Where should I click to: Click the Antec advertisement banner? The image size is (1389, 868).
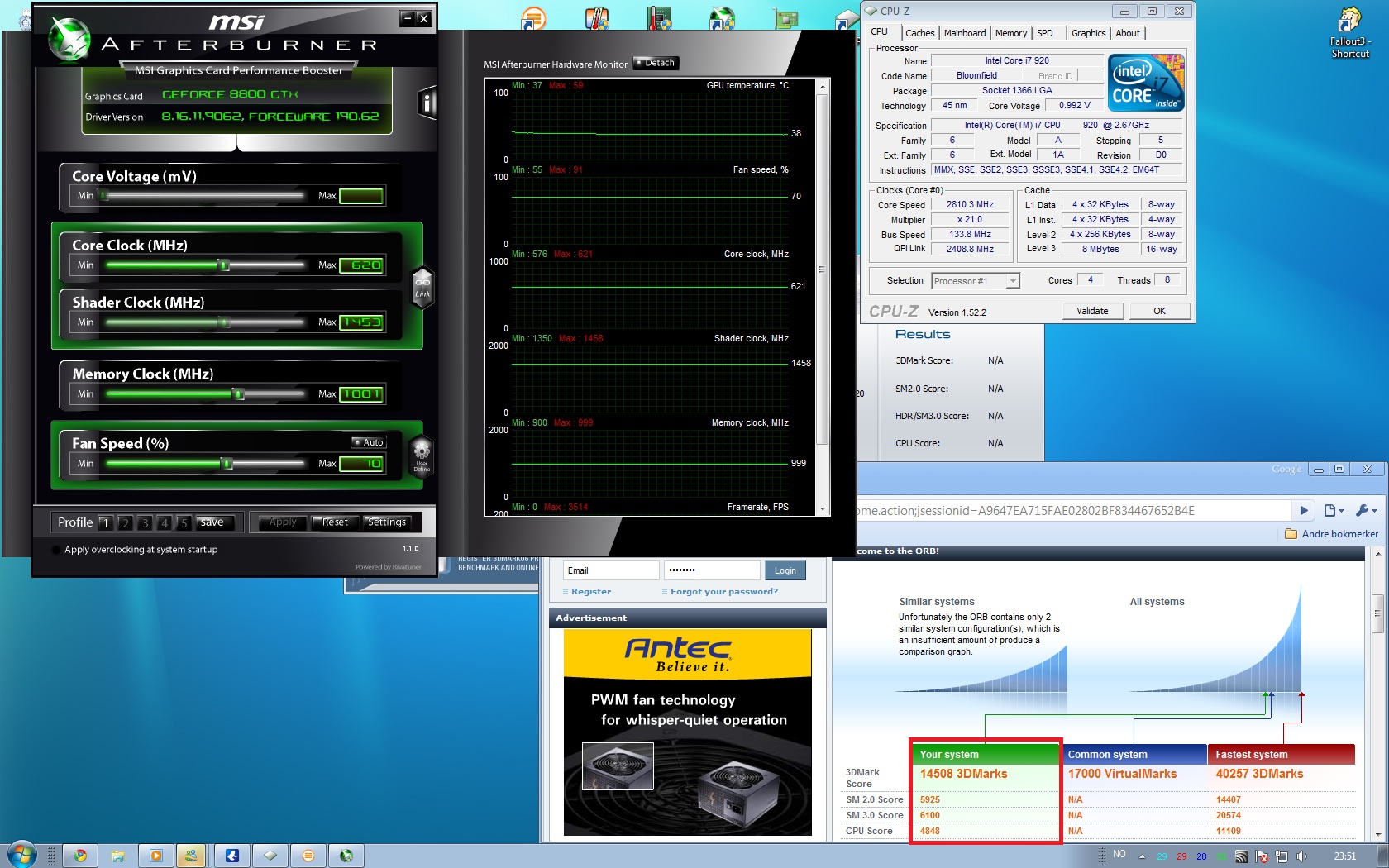[688, 732]
